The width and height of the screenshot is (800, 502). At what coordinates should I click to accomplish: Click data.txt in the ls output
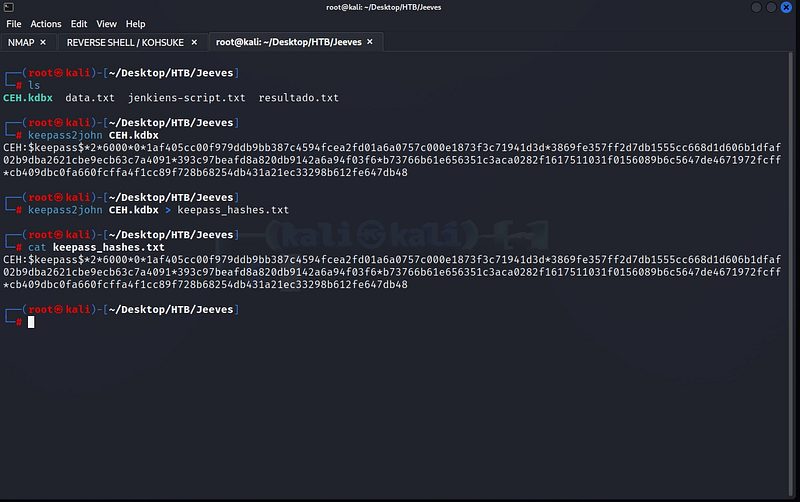pyautogui.click(x=90, y=98)
